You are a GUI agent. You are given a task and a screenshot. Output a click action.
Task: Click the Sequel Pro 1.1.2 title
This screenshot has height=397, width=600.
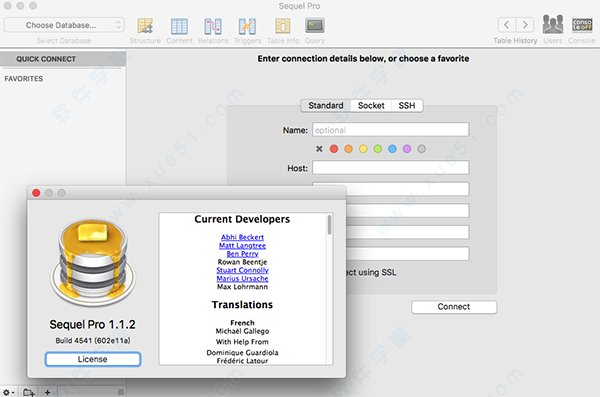93,325
